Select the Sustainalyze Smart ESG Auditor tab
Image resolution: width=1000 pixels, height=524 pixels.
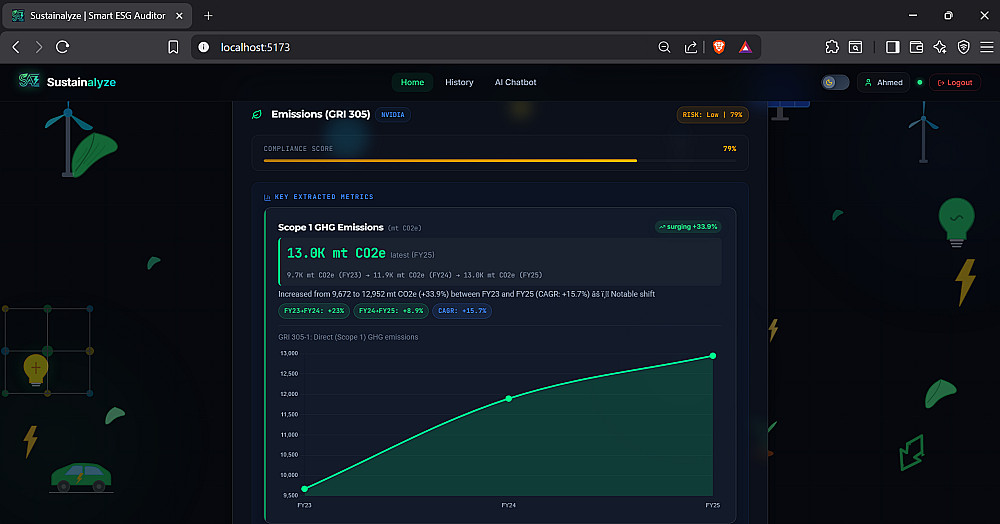pos(97,16)
